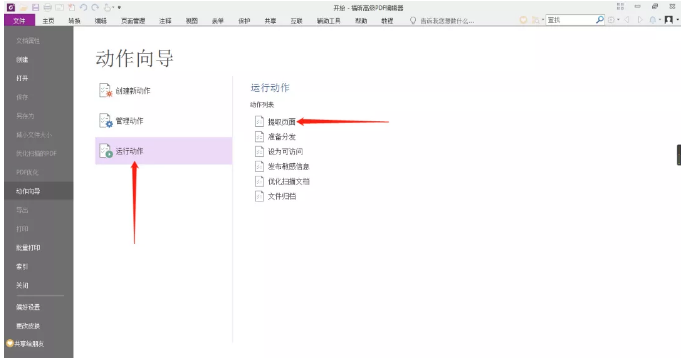Run the 文件归档 action from the list
This screenshot has height=363, width=688.
tap(276, 196)
